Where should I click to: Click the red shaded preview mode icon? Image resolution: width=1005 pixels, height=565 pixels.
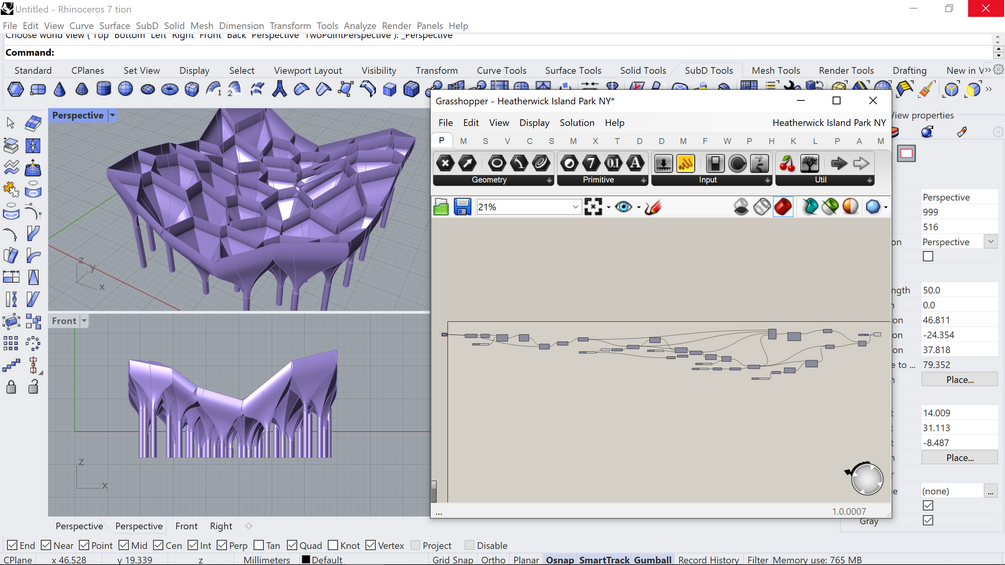[x=783, y=207]
